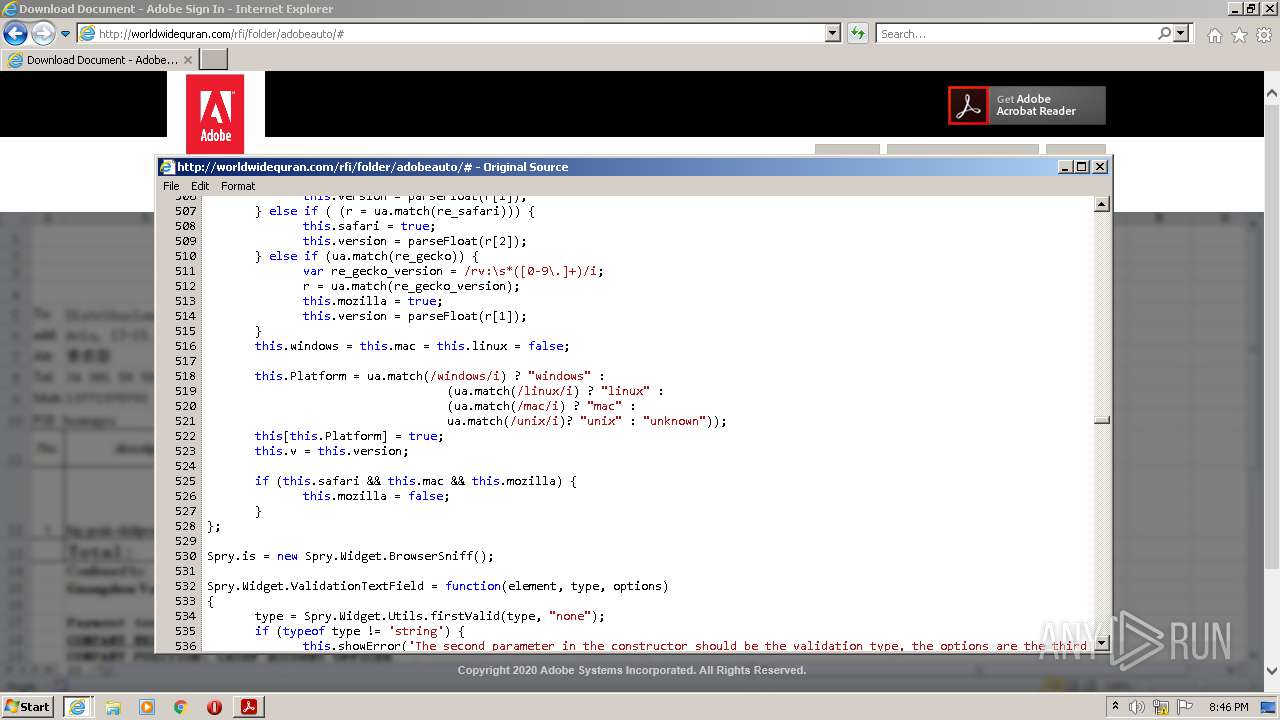This screenshot has width=1280, height=720.
Task: Click the copyright Adobe Systems footer text
Action: click(x=632, y=670)
